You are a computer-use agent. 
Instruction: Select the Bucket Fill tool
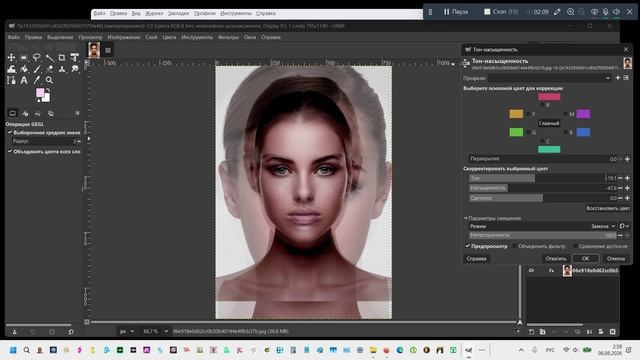click(x=24, y=69)
